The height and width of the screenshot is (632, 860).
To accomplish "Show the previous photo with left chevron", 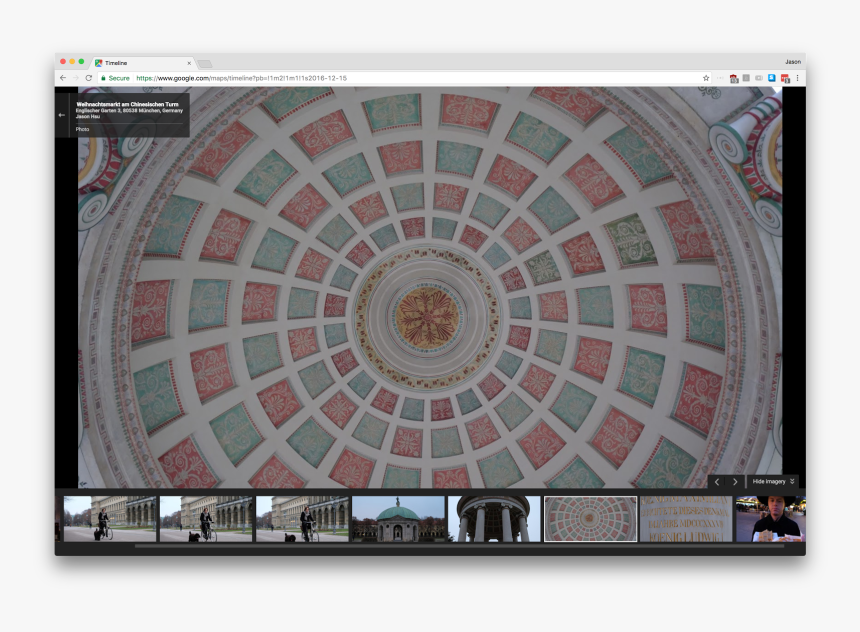I will tap(717, 482).
